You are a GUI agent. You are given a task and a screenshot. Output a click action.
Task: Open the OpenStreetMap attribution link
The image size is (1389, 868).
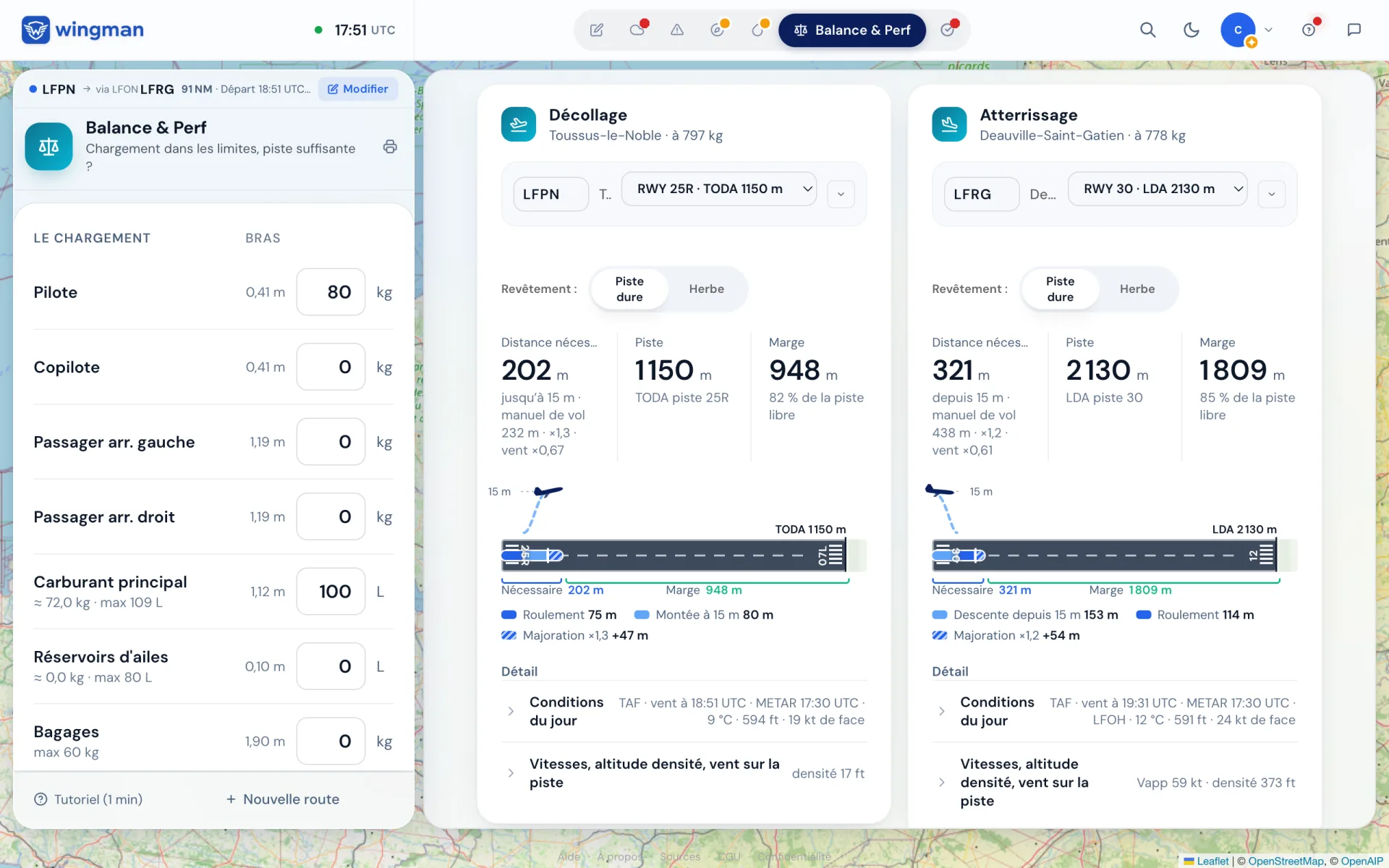(x=1286, y=861)
